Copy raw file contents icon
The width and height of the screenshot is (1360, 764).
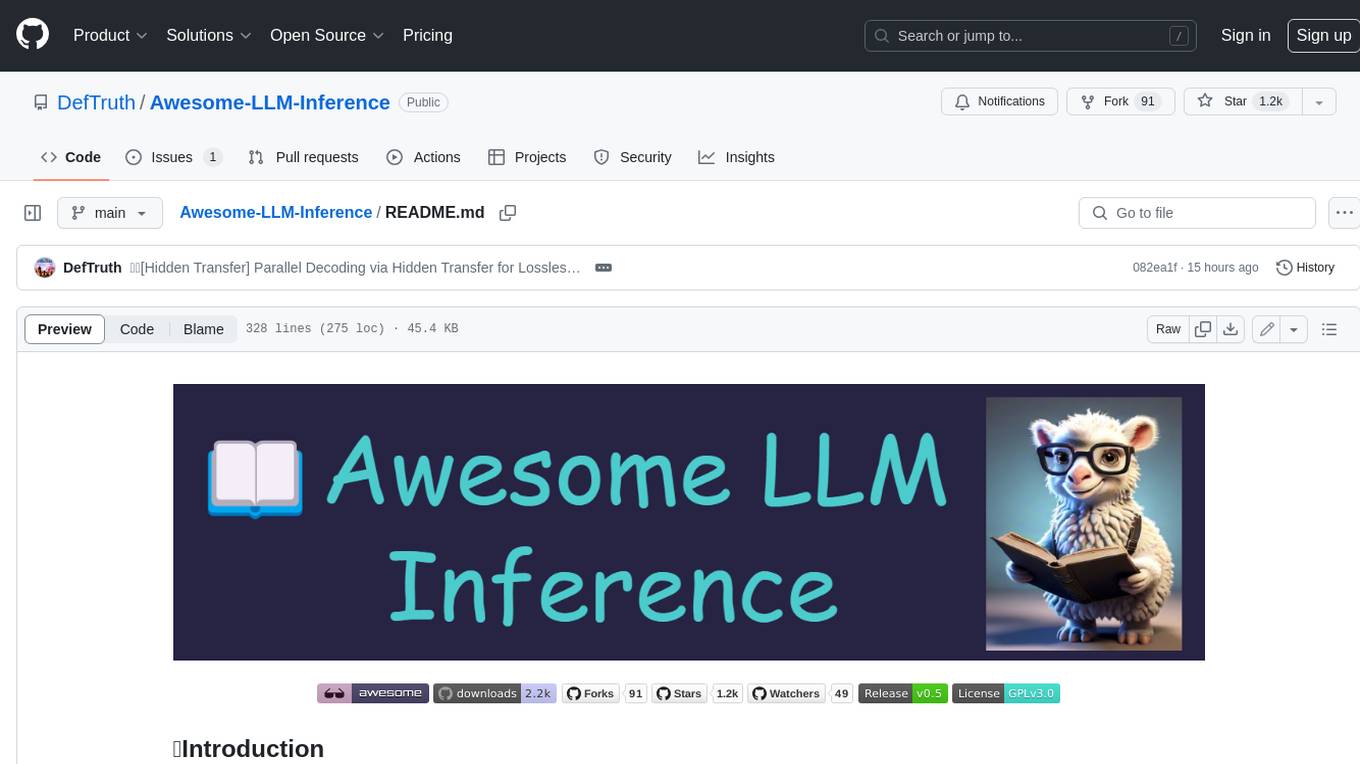(1203, 329)
